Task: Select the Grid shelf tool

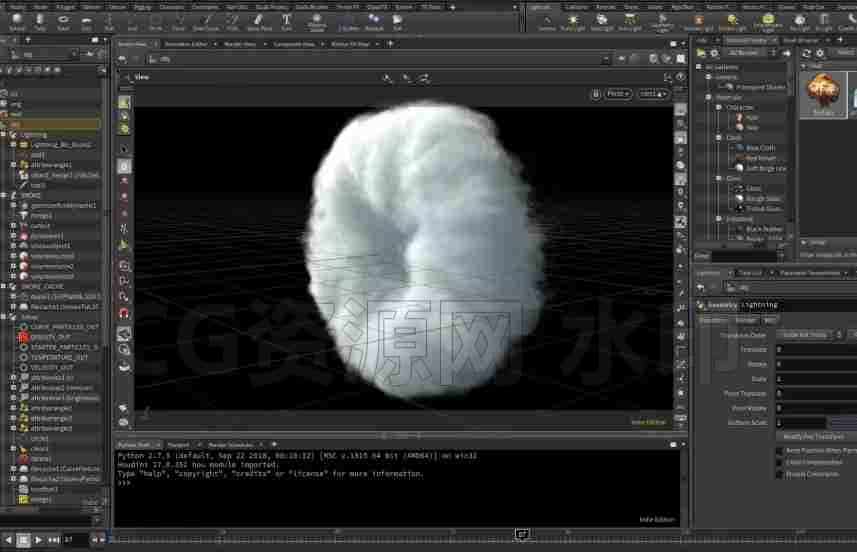Action: click(86, 22)
